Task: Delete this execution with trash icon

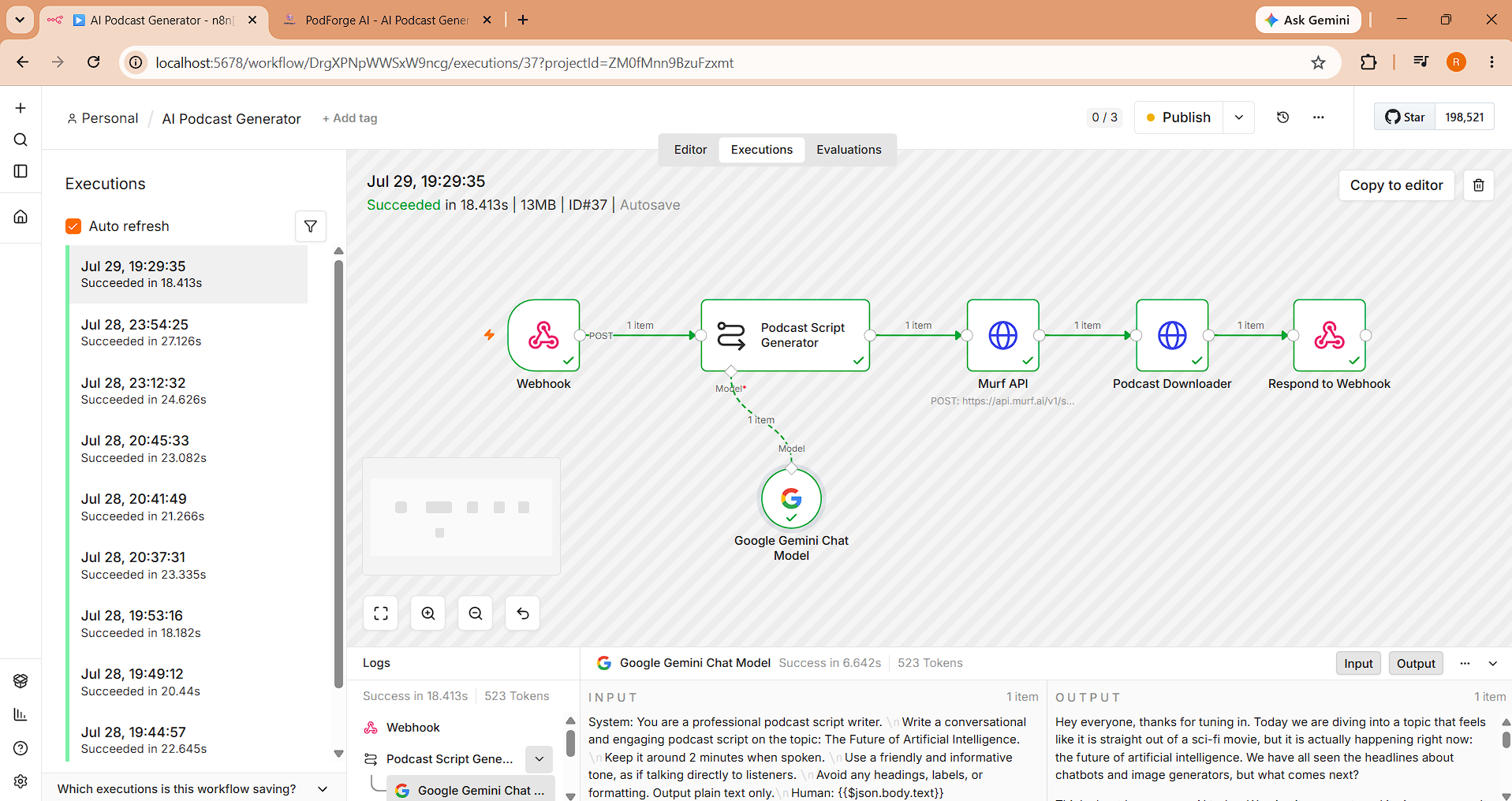Action: [x=1479, y=185]
